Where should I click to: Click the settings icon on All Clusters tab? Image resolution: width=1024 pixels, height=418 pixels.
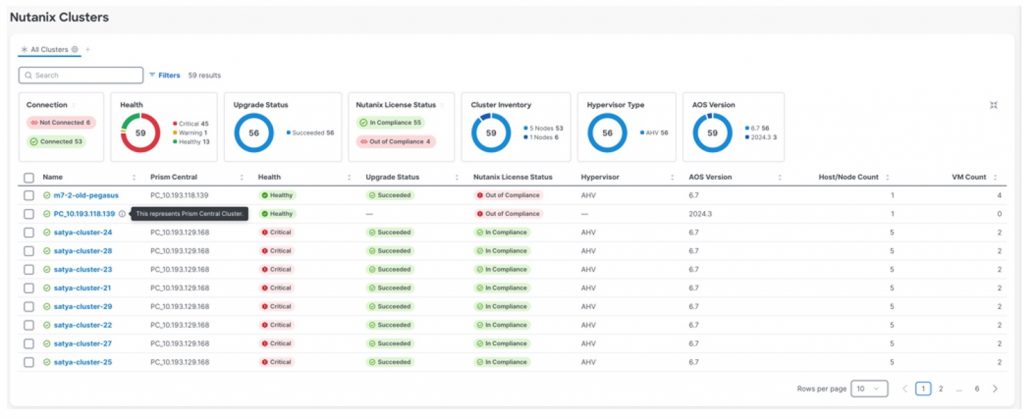(75, 49)
